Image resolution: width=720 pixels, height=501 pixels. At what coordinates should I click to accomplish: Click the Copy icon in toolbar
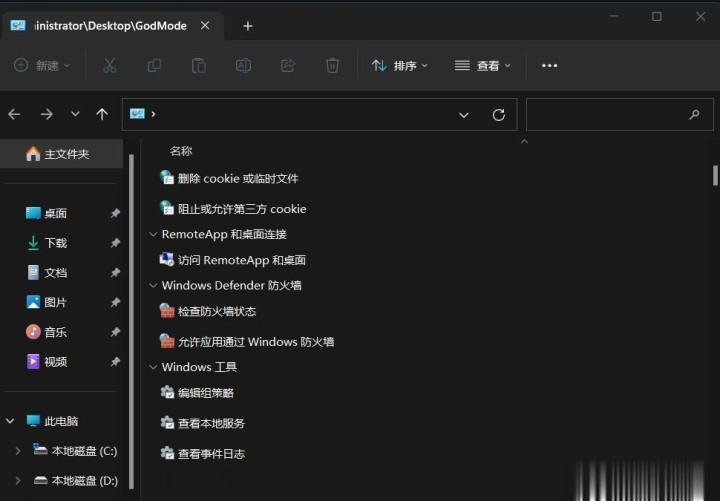tap(154, 65)
